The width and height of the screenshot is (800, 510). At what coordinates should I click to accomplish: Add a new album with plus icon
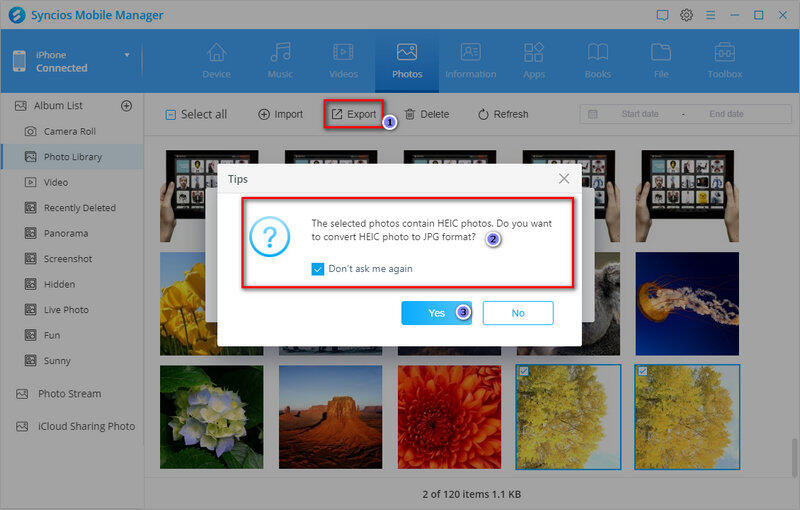pos(127,105)
